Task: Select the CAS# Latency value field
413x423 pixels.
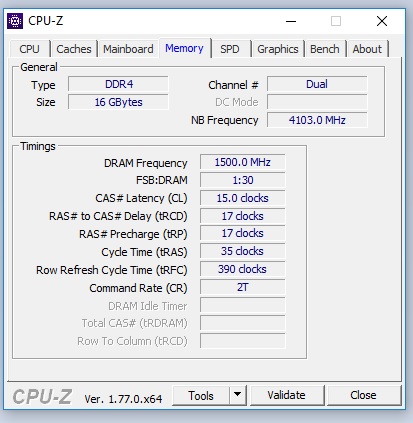Action: (x=243, y=198)
